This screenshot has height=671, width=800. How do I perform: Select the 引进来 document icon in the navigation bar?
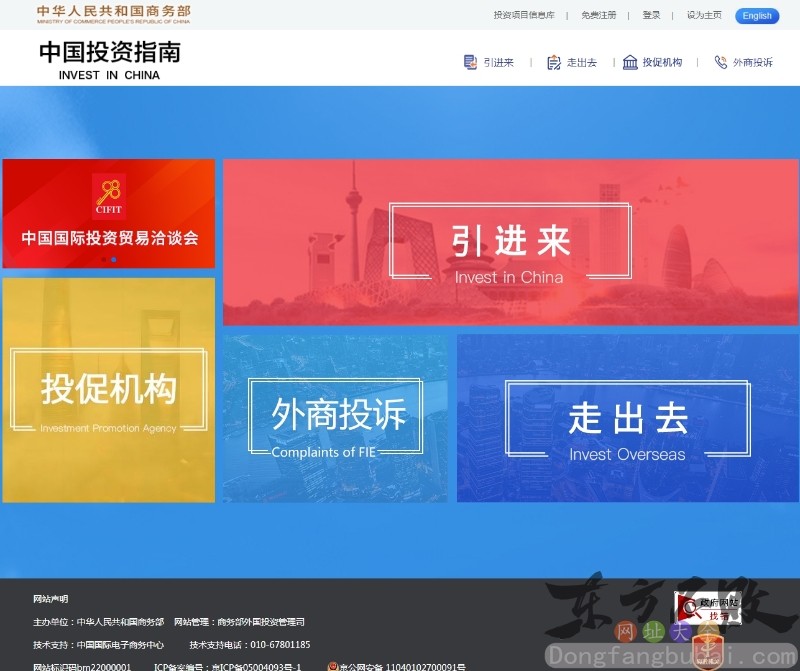pos(468,61)
